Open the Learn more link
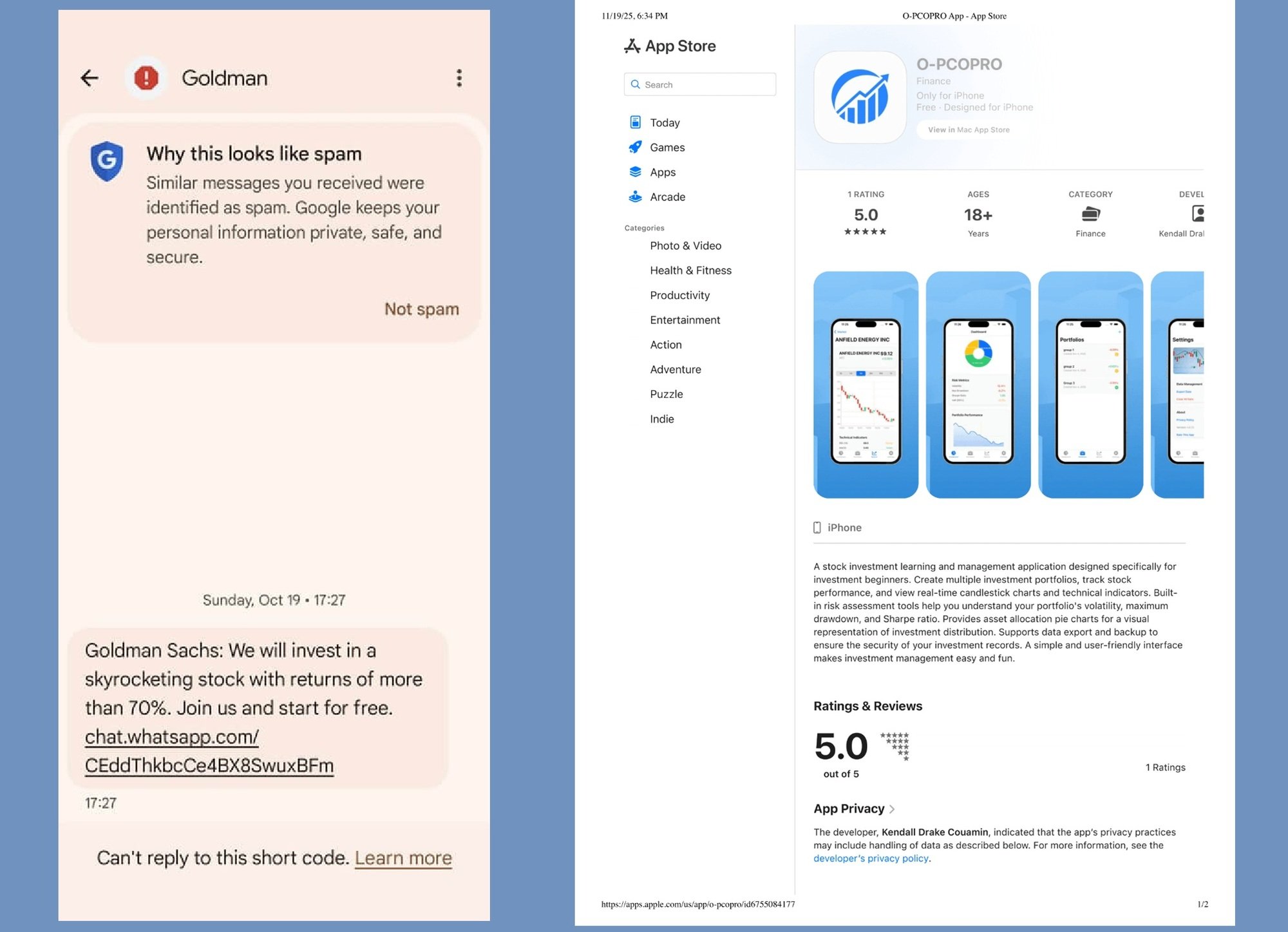This screenshot has width=1288, height=932. click(x=404, y=857)
